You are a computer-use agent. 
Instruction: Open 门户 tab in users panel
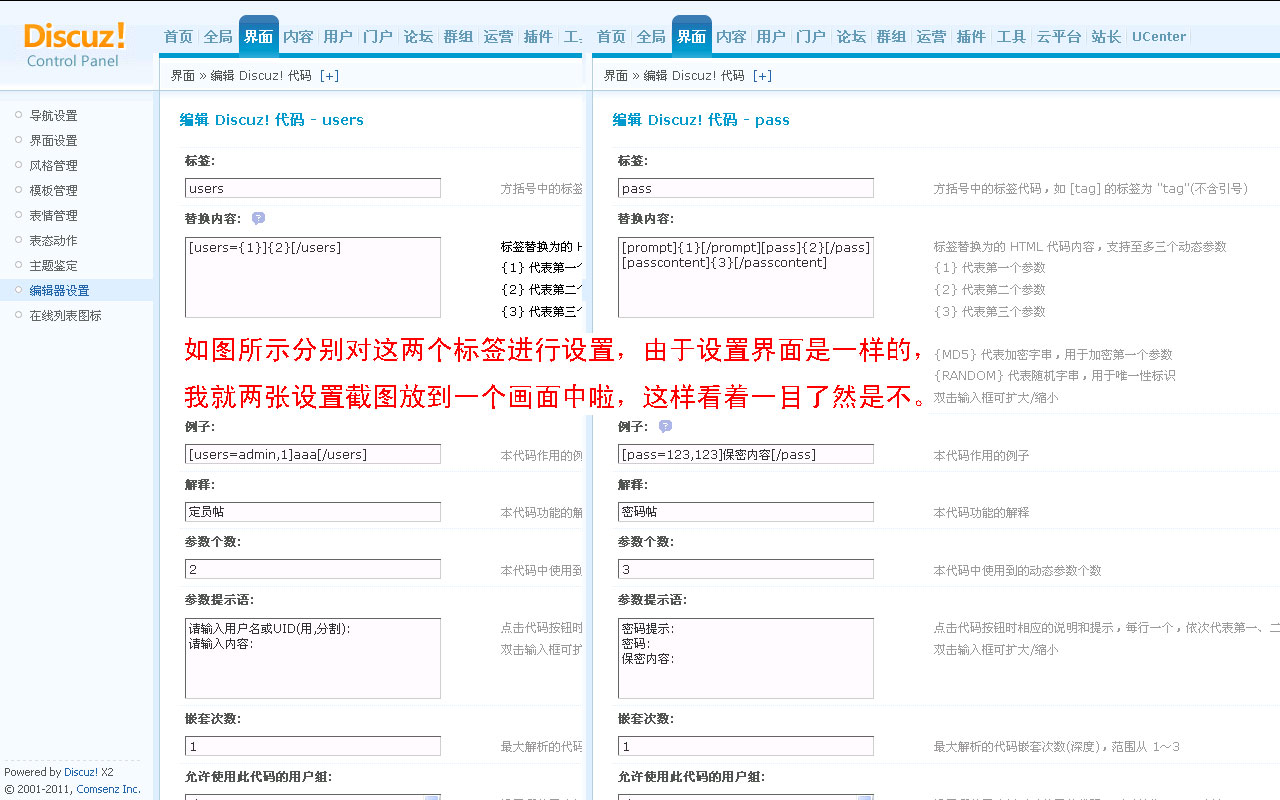(378, 37)
